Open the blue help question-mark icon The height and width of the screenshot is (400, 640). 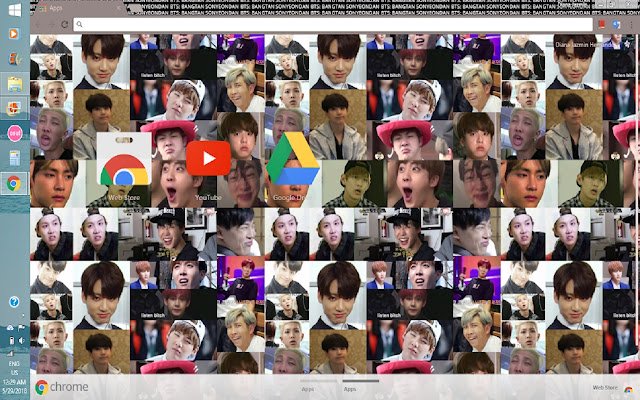click(x=14, y=302)
